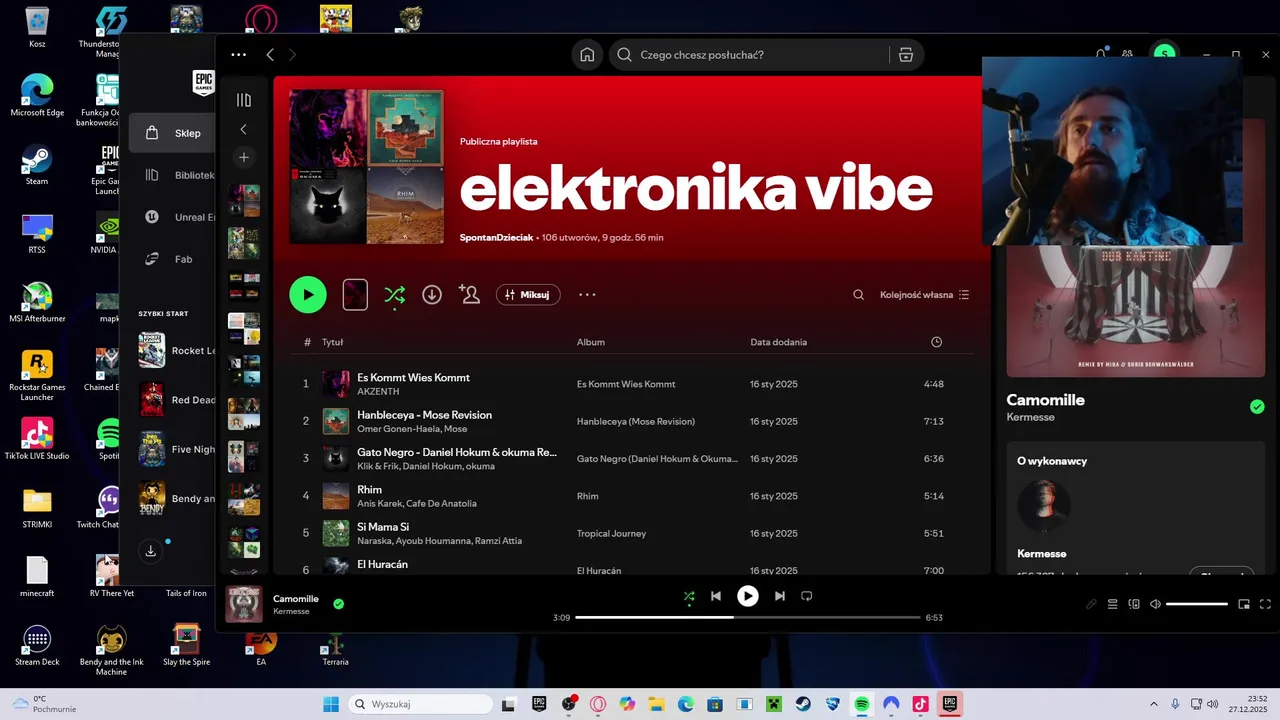
Task: Toggle repeat mode
Action: point(807,596)
